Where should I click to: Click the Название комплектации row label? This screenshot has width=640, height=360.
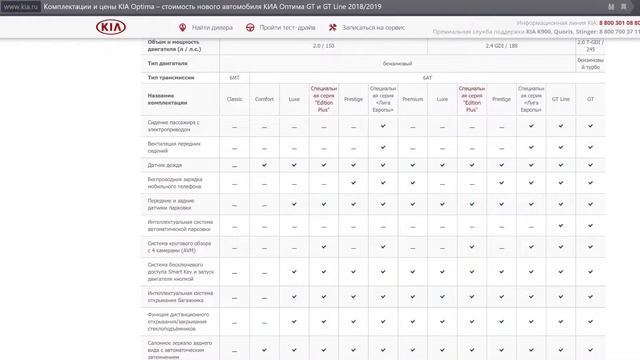click(167, 99)
